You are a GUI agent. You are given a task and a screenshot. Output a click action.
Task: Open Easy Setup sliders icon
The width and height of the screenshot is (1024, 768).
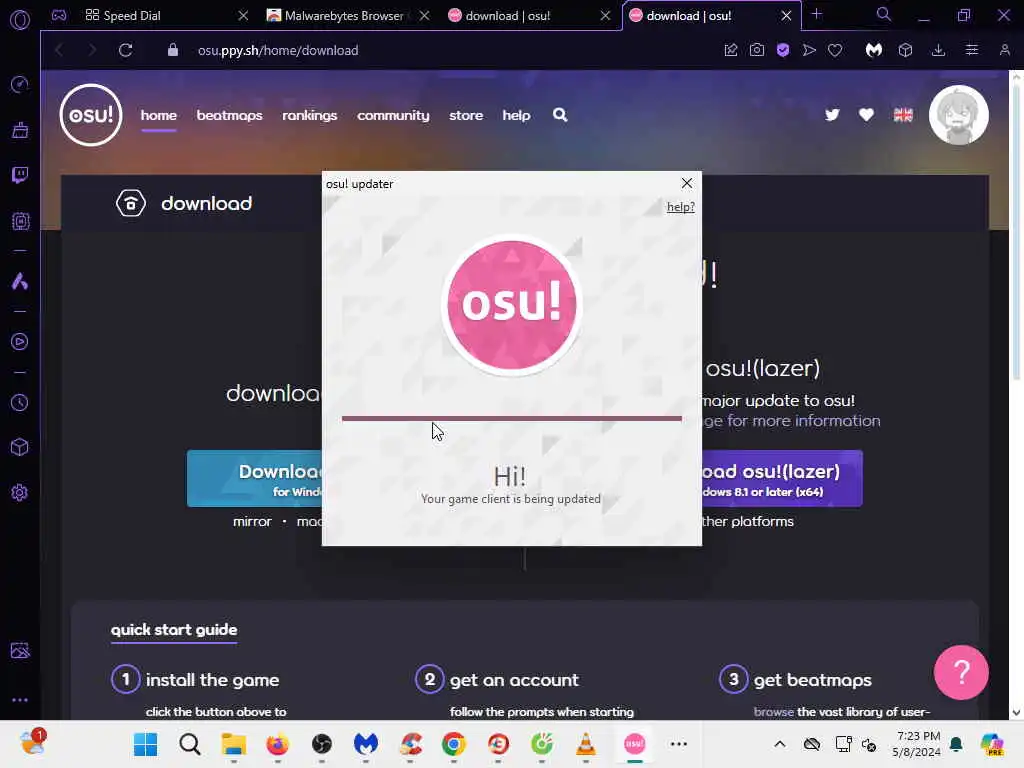click(x=972, y=50)
